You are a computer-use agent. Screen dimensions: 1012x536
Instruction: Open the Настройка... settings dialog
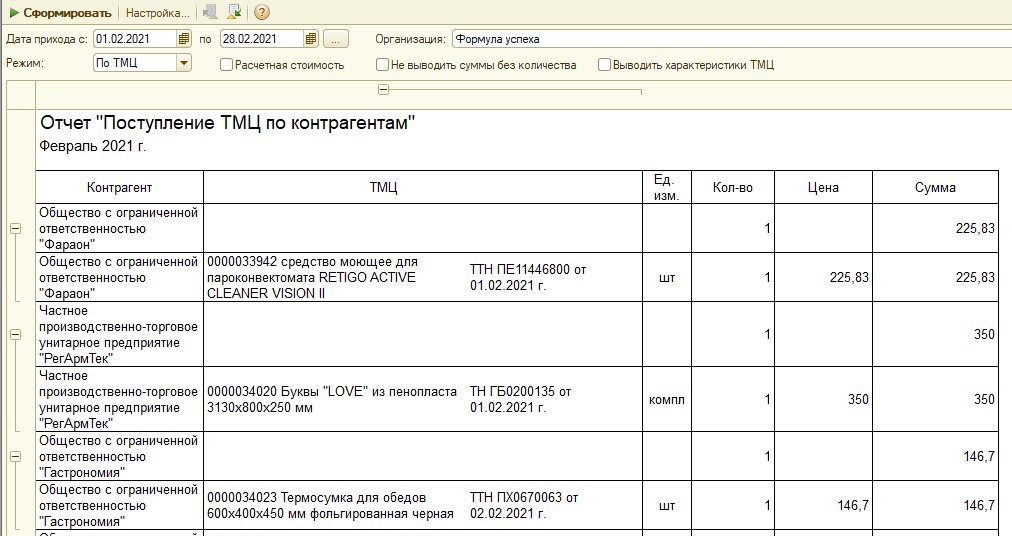[x=157, y=13]
